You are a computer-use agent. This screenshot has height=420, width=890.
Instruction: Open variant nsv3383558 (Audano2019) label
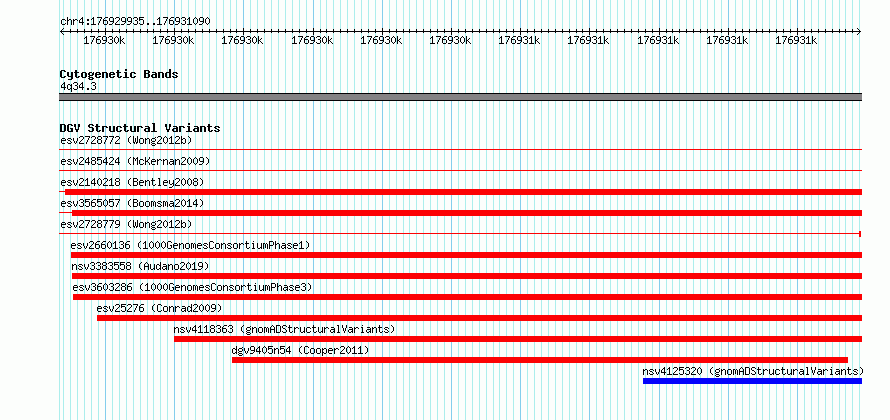tap(140, 266)
